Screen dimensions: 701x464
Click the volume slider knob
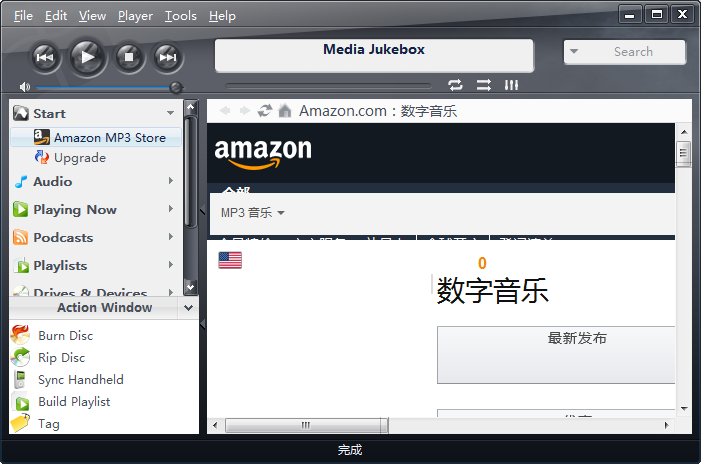[176, 87]
